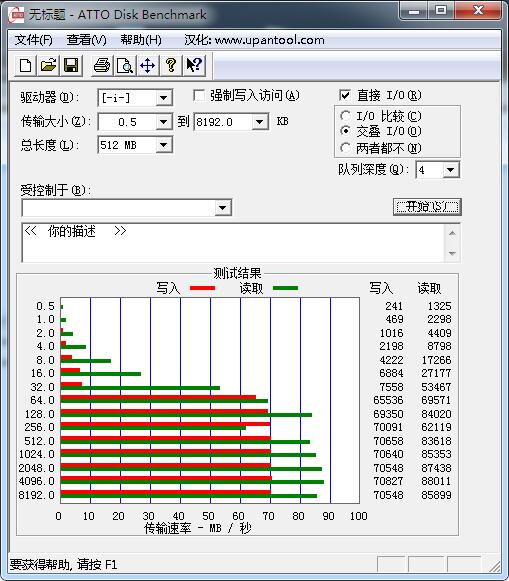The height and width of the screenshot is (581, 509).
Task: Click write value 241 in results
Action: tap(394, 306)
